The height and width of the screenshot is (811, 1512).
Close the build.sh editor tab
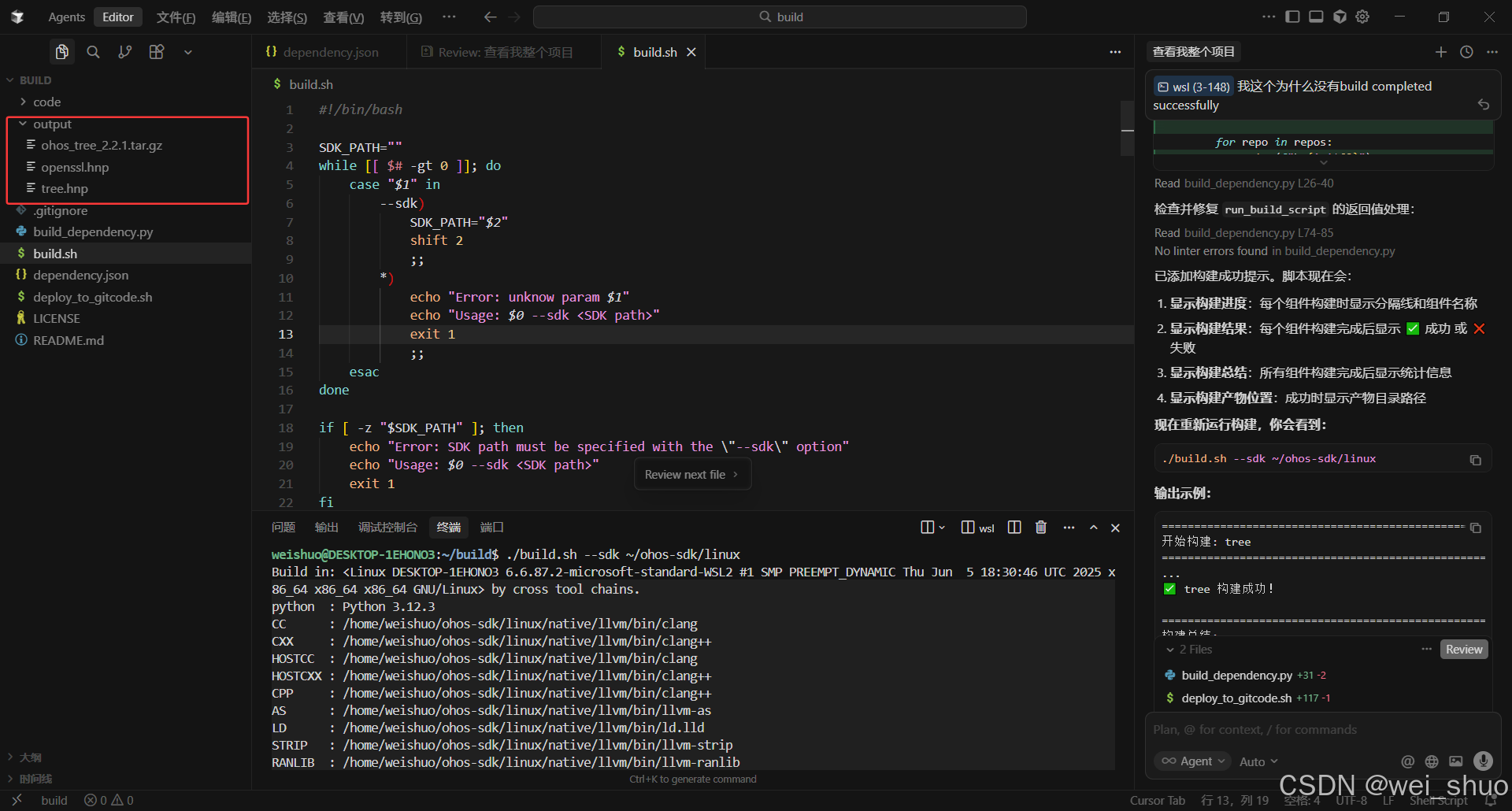click(x=691, y=52)
